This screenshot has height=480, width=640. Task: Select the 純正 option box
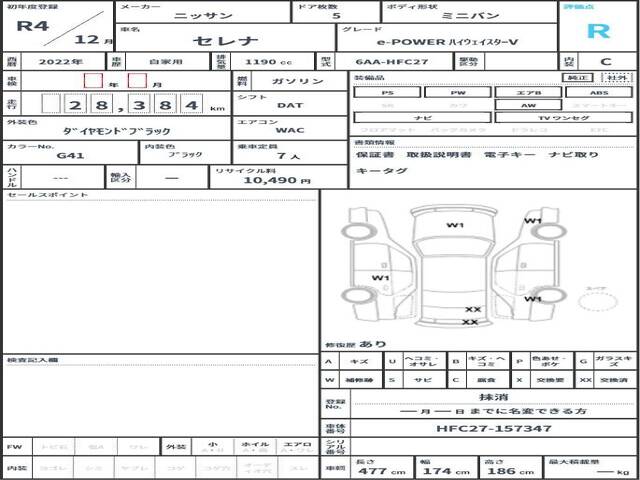pos(577,77)
